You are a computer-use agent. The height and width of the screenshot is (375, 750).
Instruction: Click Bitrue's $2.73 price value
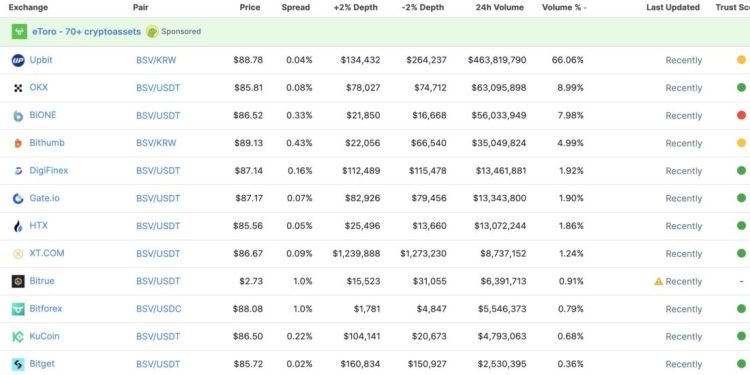(251, 281)
